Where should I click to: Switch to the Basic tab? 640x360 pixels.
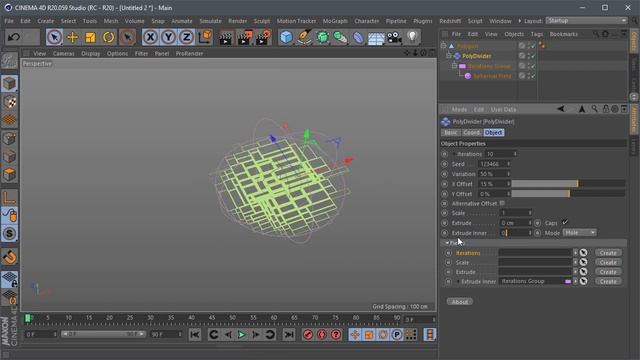coord(451,133)
